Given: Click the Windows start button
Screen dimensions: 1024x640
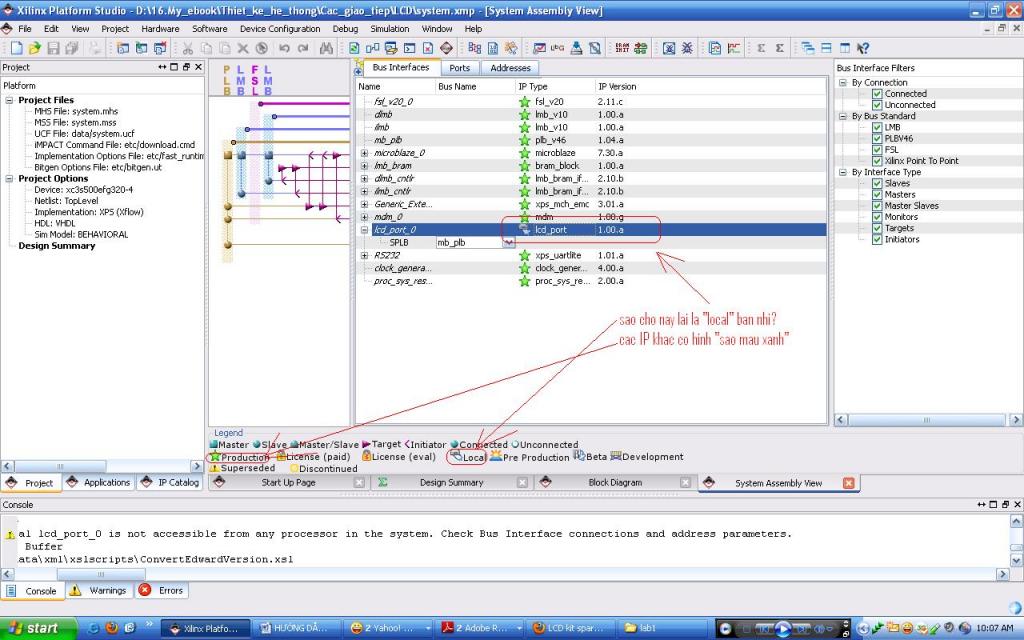Looking at the screenshot, I should coord(32,628).
